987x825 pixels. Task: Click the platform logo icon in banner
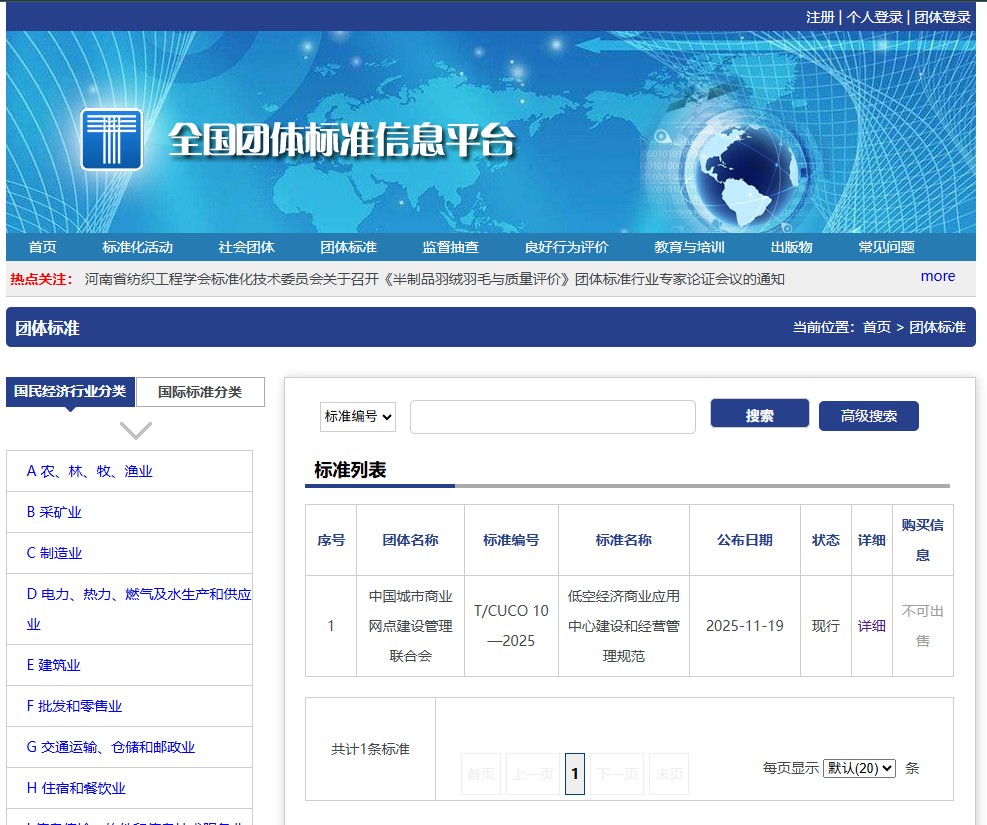112,139
